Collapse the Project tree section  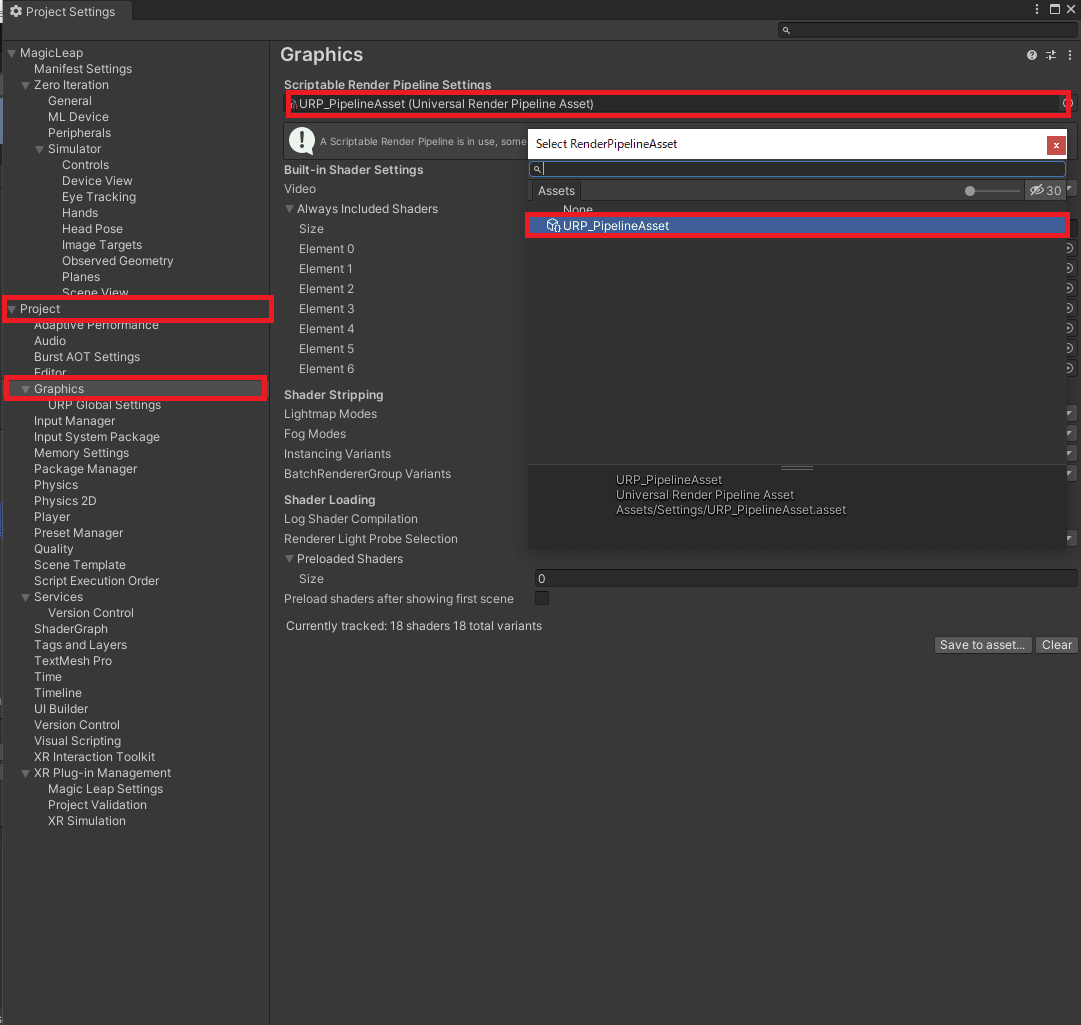pos(11,309)
